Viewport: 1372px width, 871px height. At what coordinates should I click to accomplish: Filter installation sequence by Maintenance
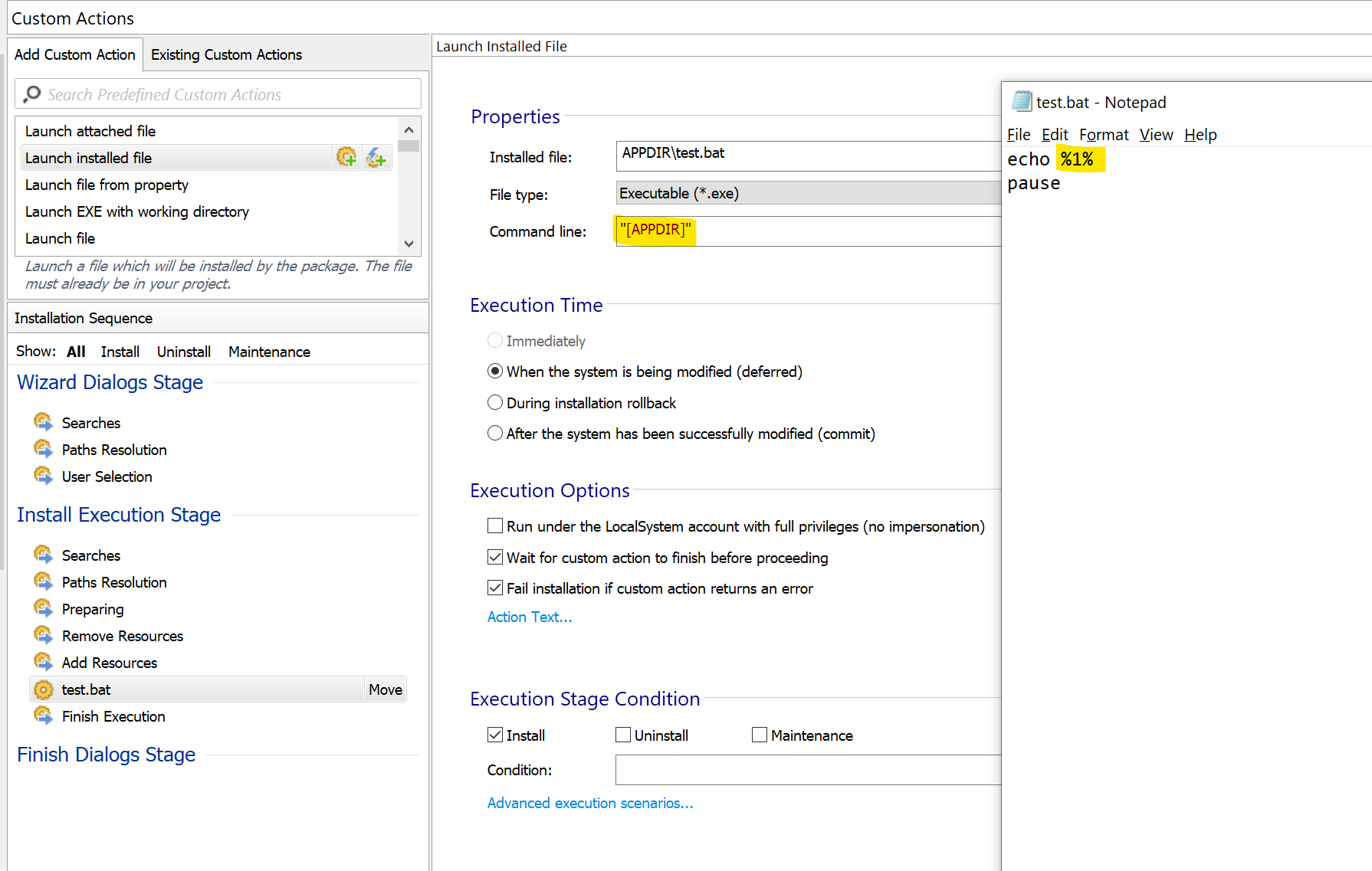pyautogui.click(x=269, y=352)
